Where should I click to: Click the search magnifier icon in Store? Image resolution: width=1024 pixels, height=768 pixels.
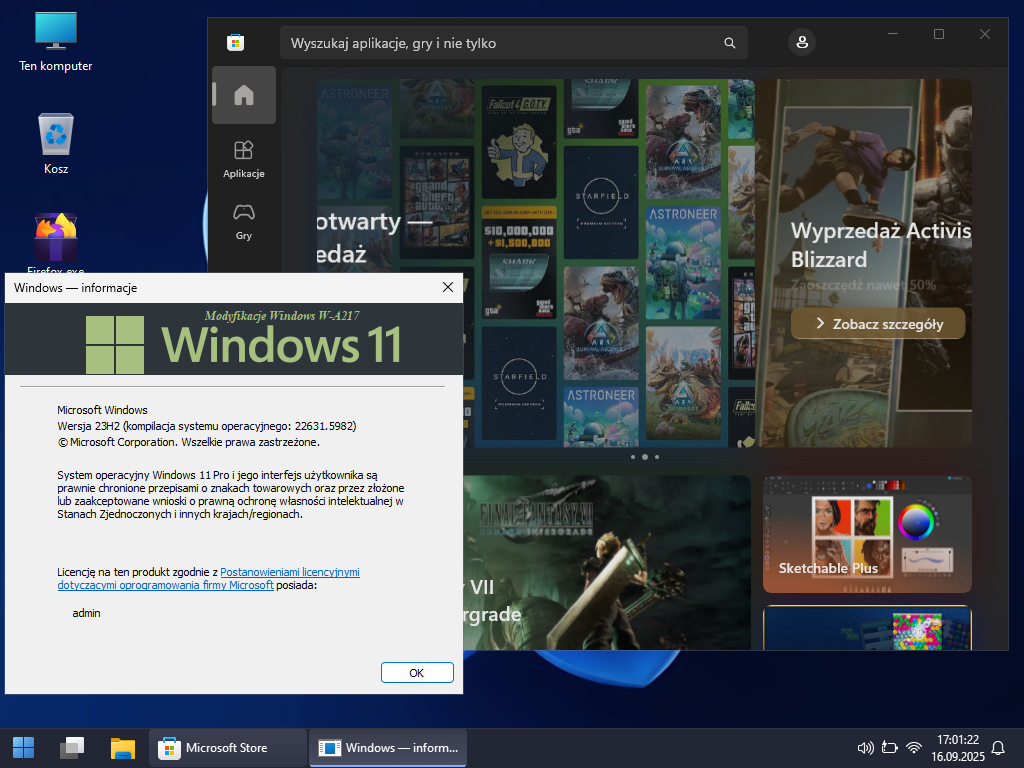[x=730, y=43]
